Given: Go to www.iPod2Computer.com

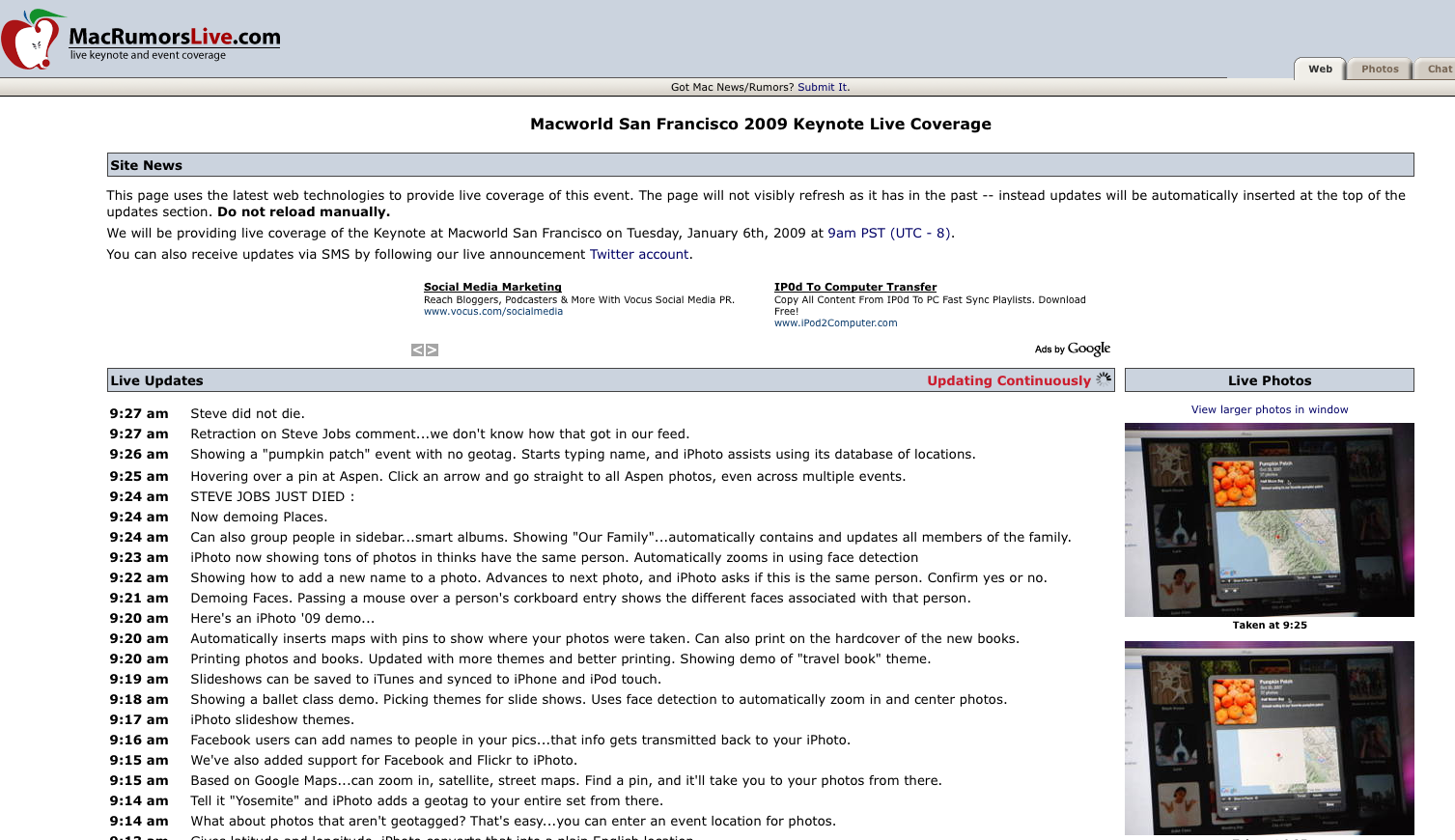Looking at the screenshot, I should tap(836, 323).
